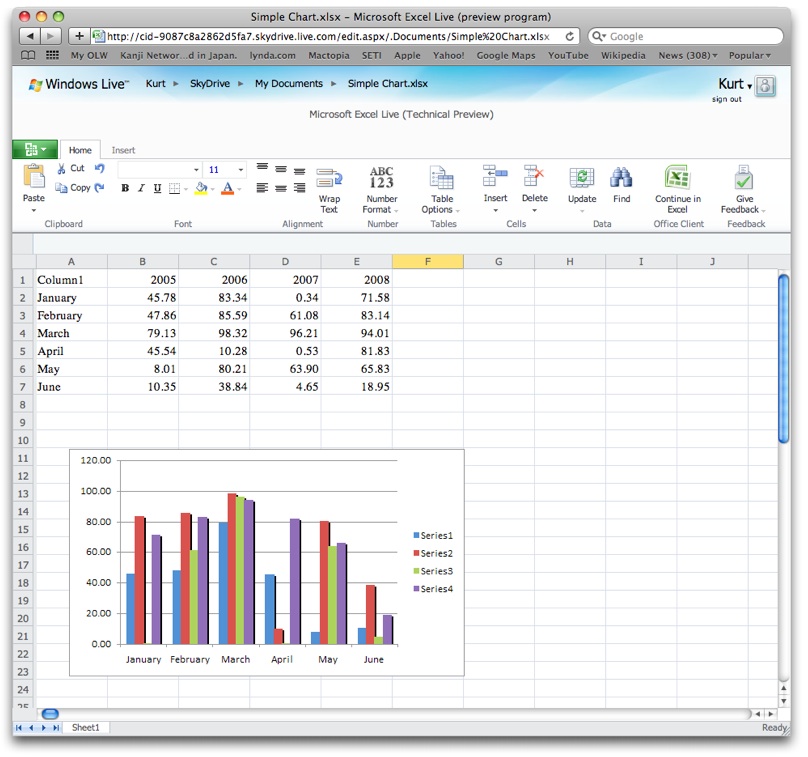The image size is (808, 757).
Task: Toggle align text left
Action: (x=262, y=188)
